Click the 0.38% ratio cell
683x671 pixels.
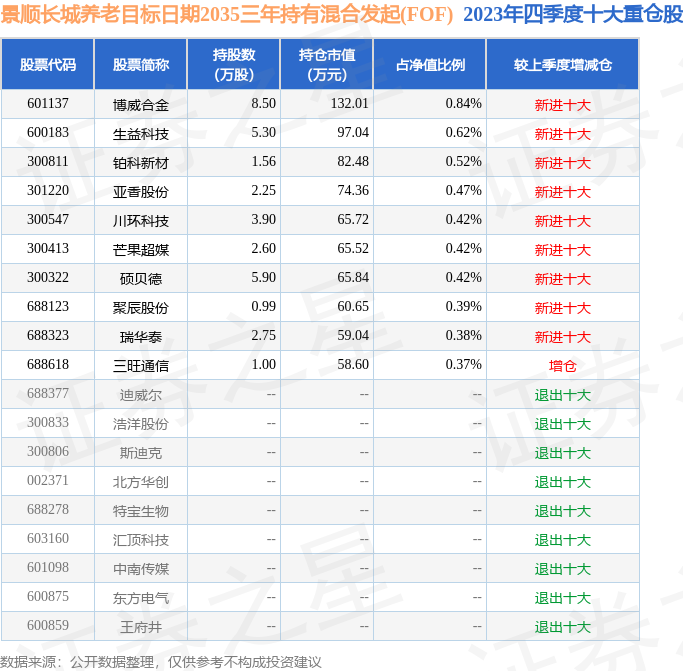point(463,336)
